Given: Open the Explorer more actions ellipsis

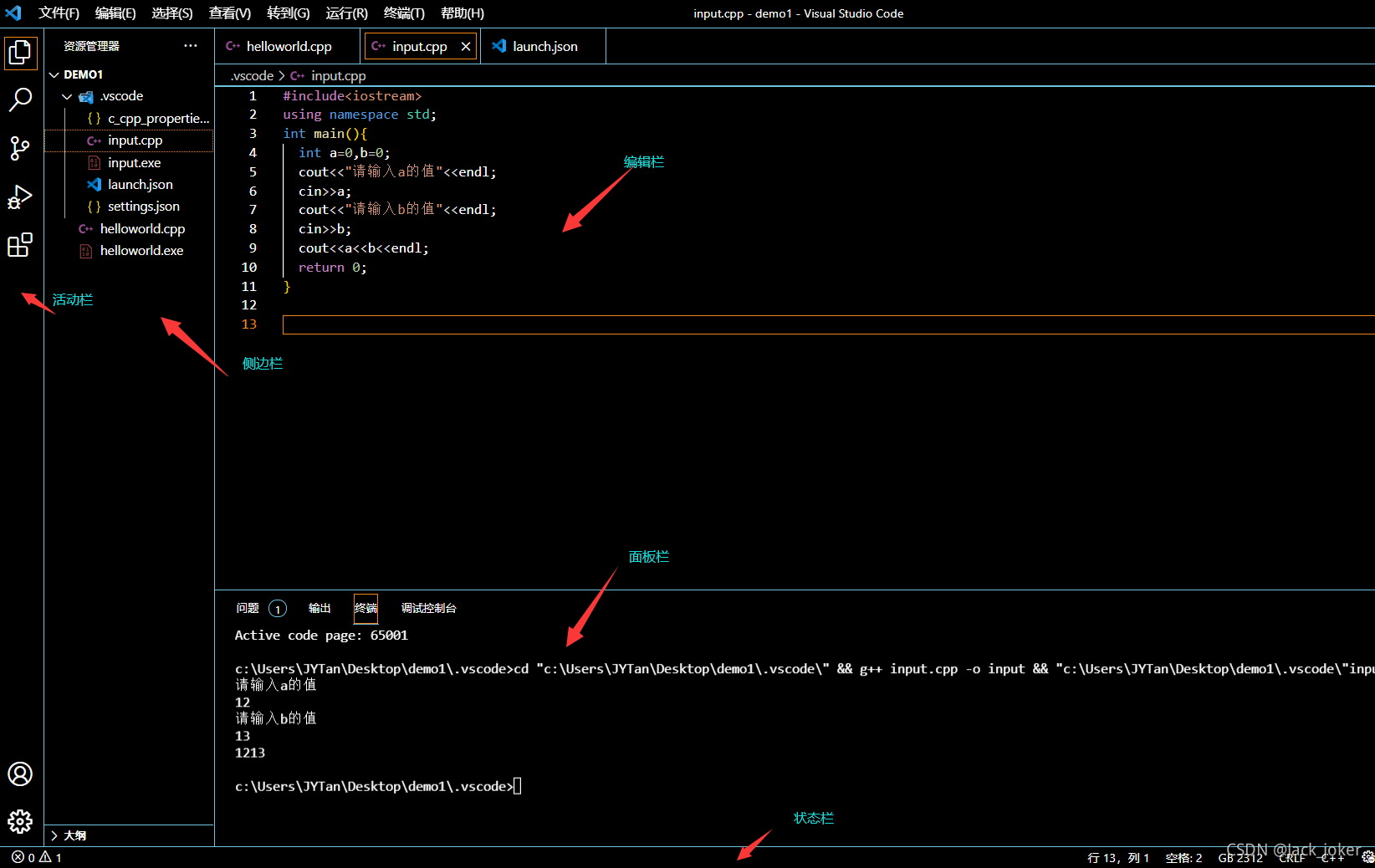Looking at the screenshot, I should coord(191,46).
